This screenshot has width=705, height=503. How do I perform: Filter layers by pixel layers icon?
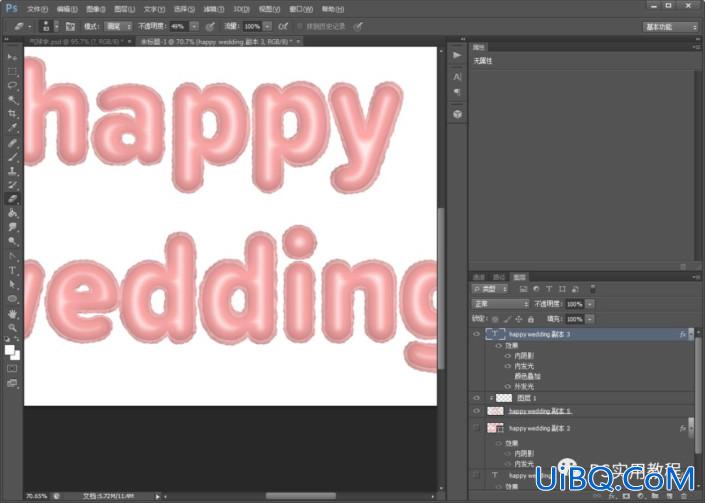click(523, 289)
